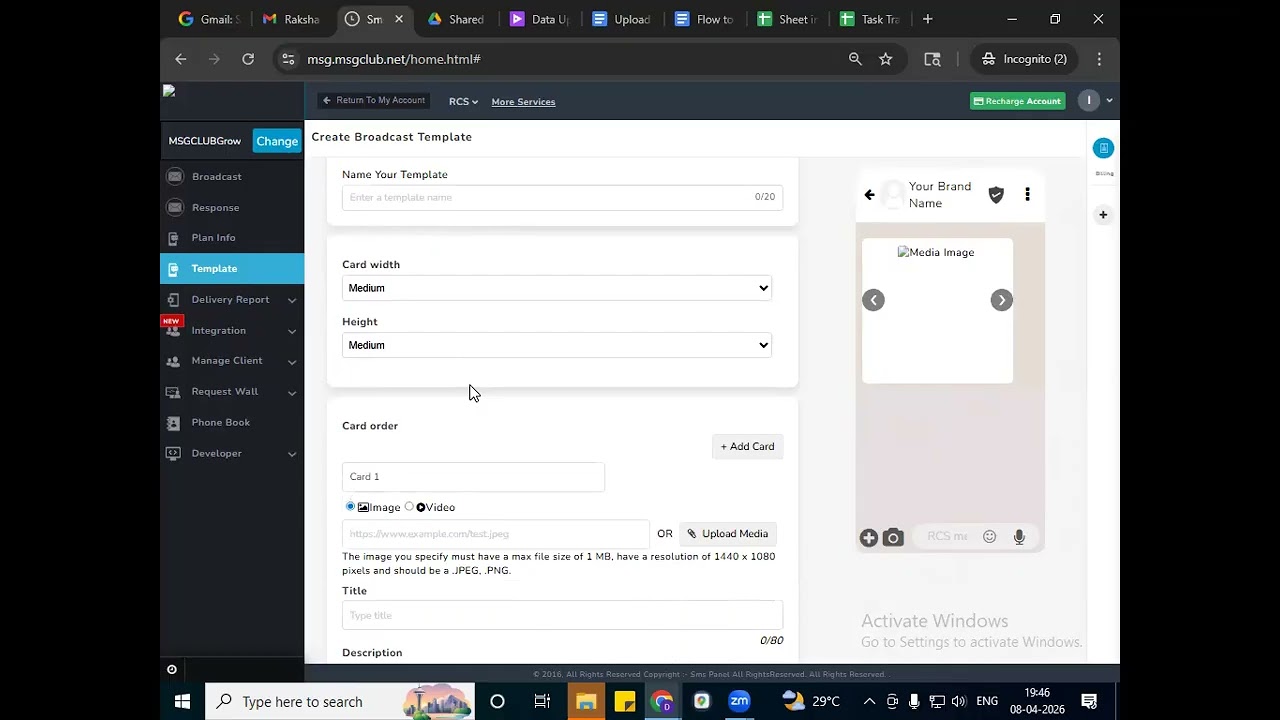Select the Image radio button
This screenshot has height=720, width=1280.
coord(350,507)
